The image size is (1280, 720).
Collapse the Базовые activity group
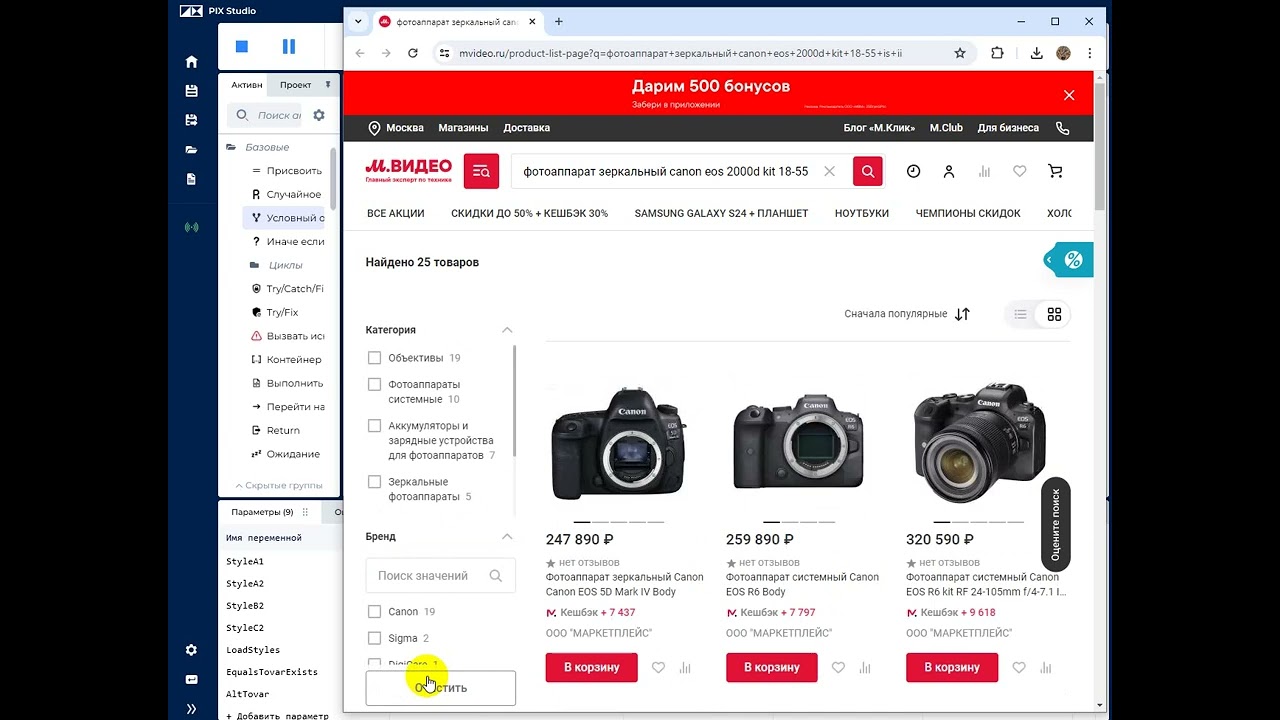pyautogui.click(x=231, y=147)
